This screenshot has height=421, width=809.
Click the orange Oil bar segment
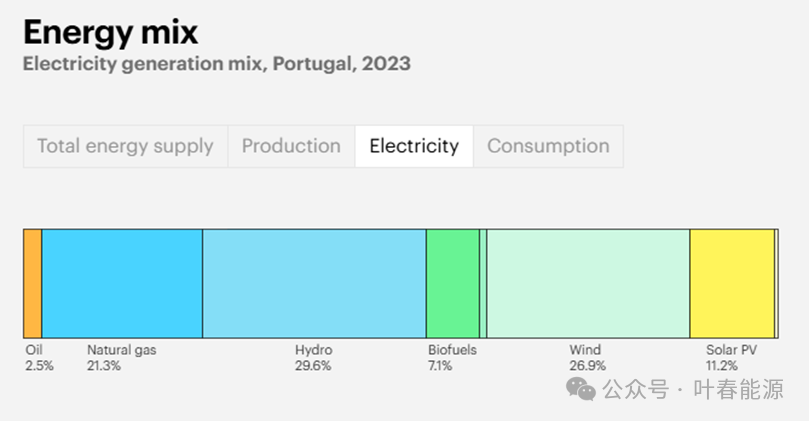32,284
